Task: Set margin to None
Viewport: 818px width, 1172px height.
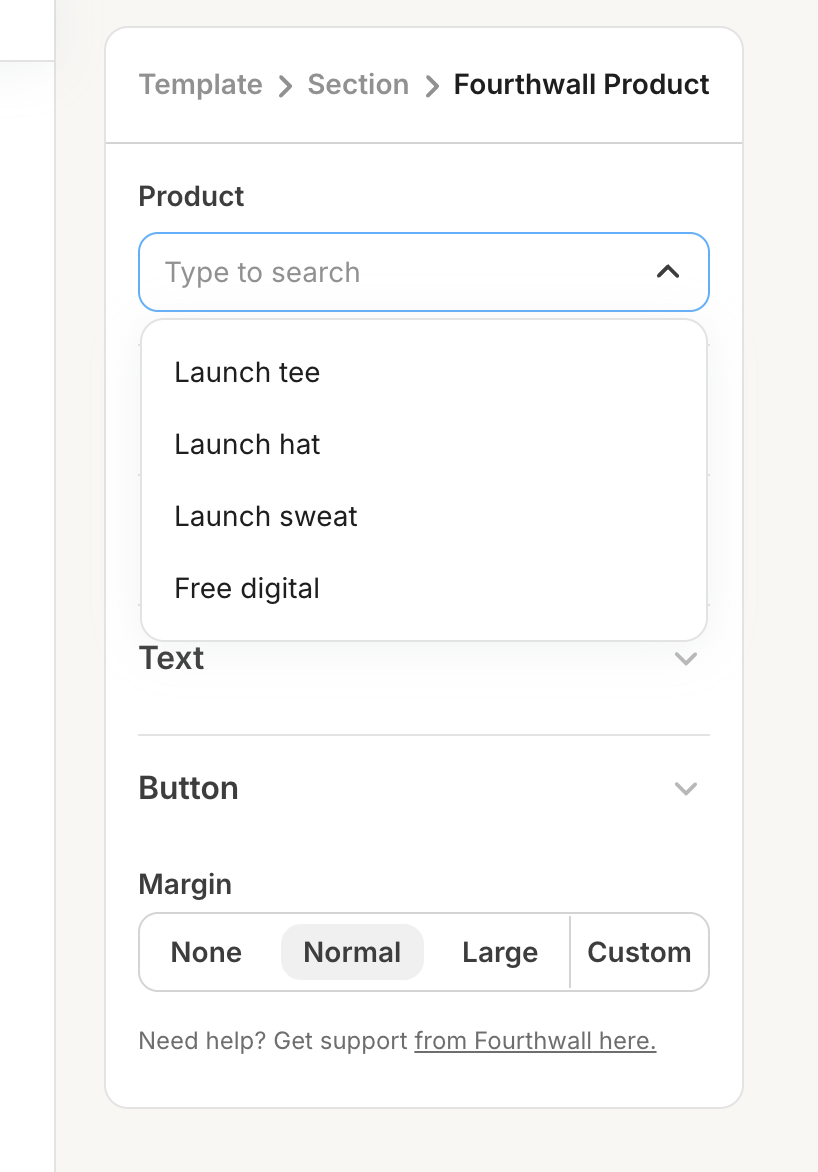Action: [206, 952]
